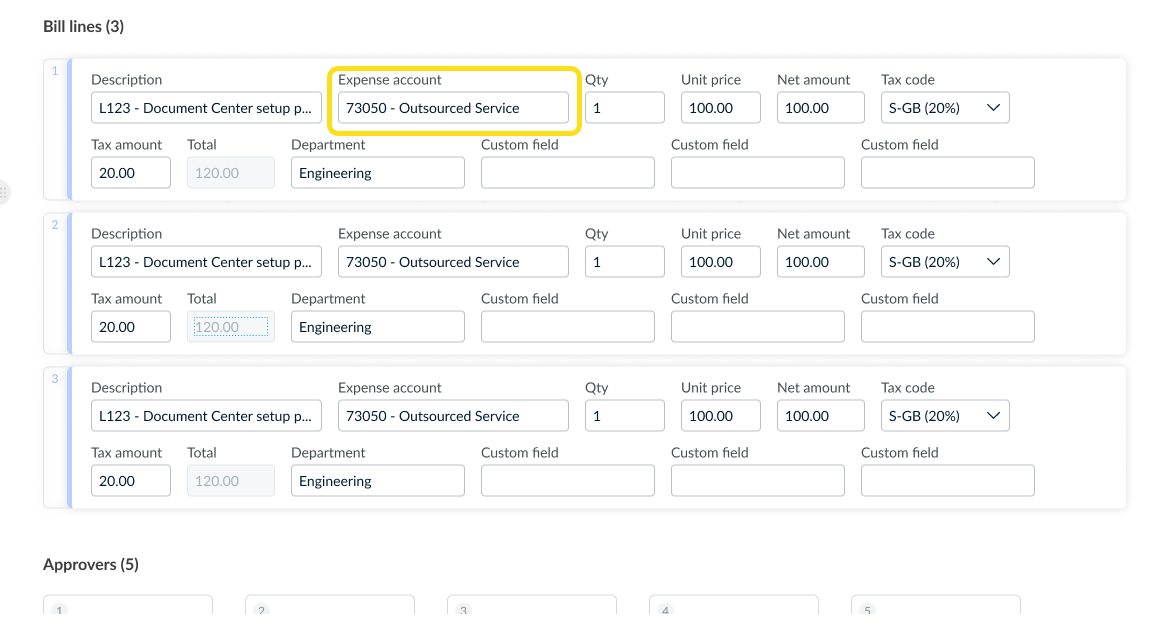
Task: Click second Custom field in line 1
Action: pos(758,173)
